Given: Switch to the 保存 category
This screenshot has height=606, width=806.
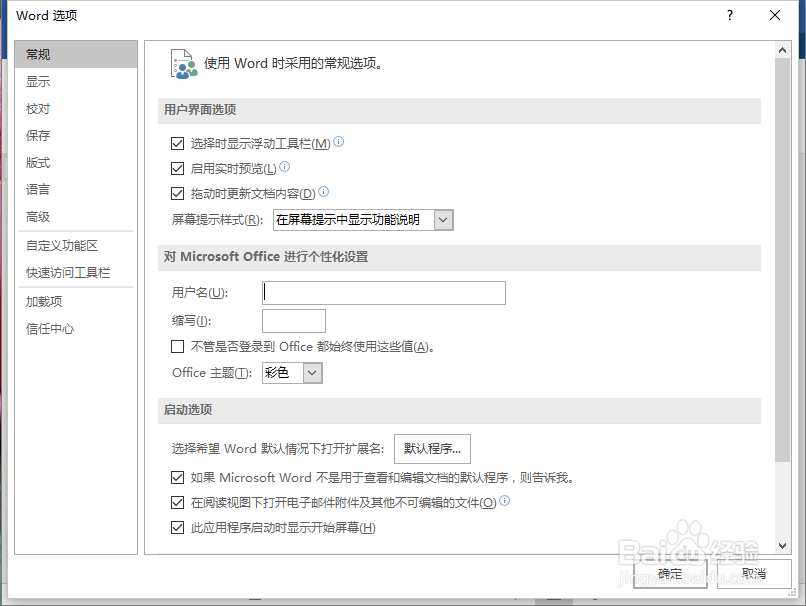Looking at the screenshot, I should 76,136.
